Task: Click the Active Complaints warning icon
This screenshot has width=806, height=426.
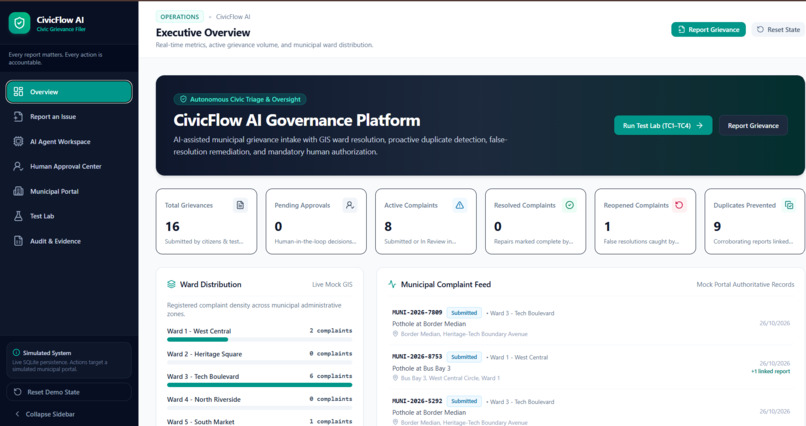Action: 460,205
